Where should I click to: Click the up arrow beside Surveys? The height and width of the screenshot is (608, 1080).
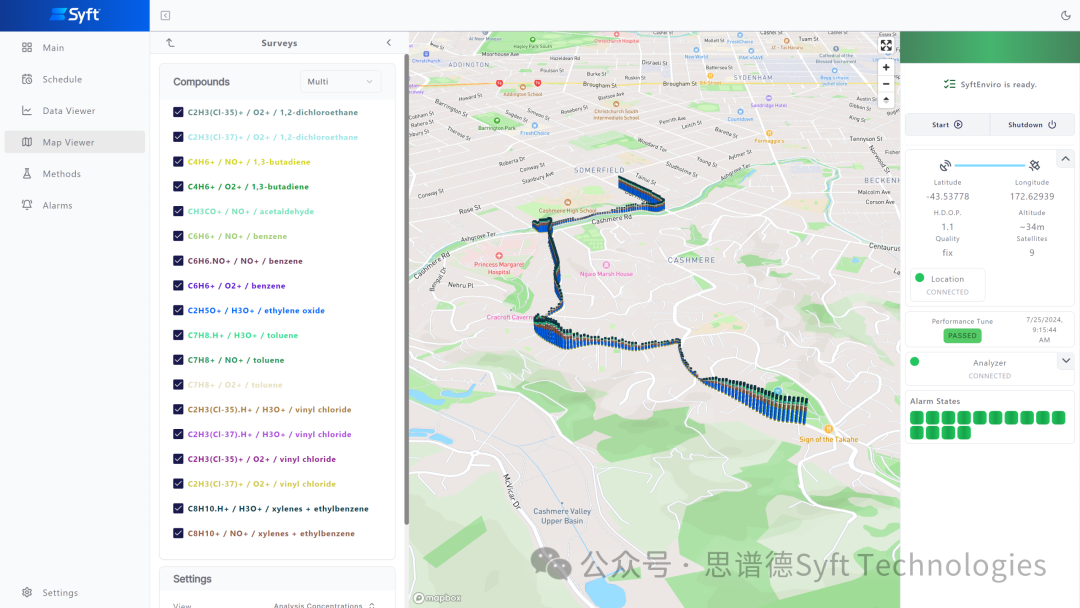pos(170,43)
